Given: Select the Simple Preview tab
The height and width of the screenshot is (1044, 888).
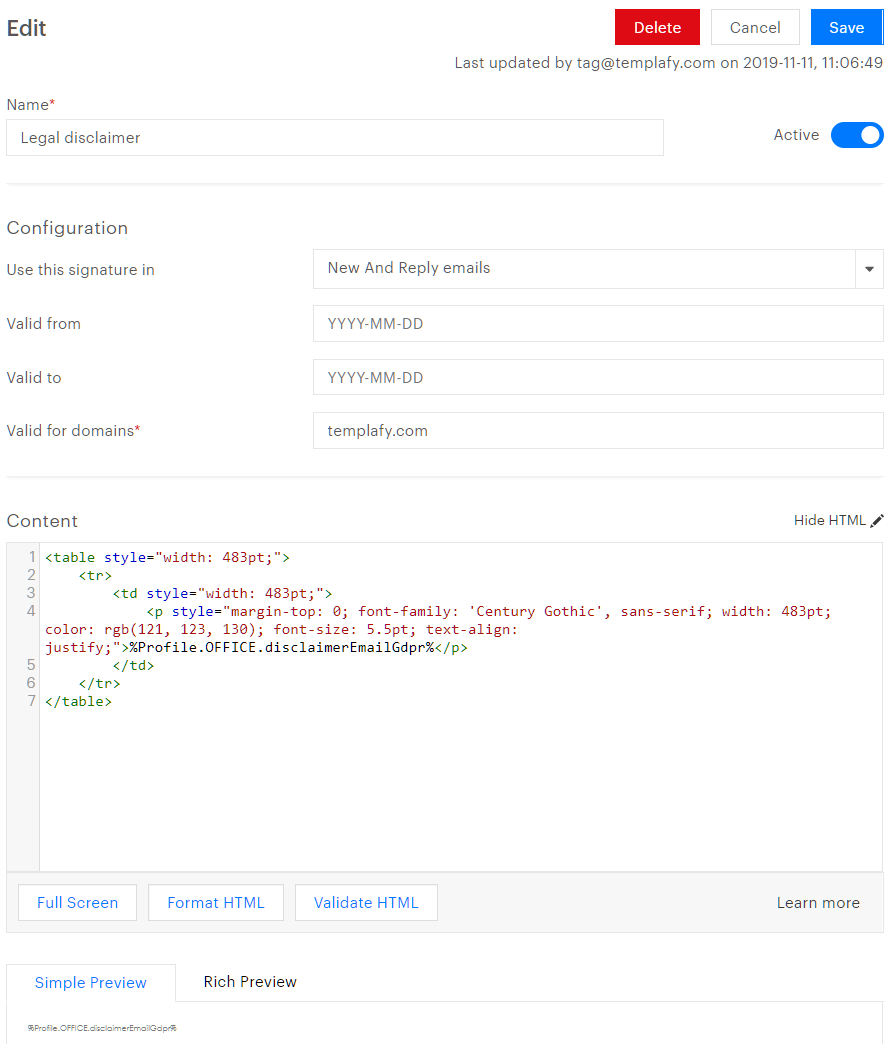Looking at the screenshot, I should tap(90, 982).
